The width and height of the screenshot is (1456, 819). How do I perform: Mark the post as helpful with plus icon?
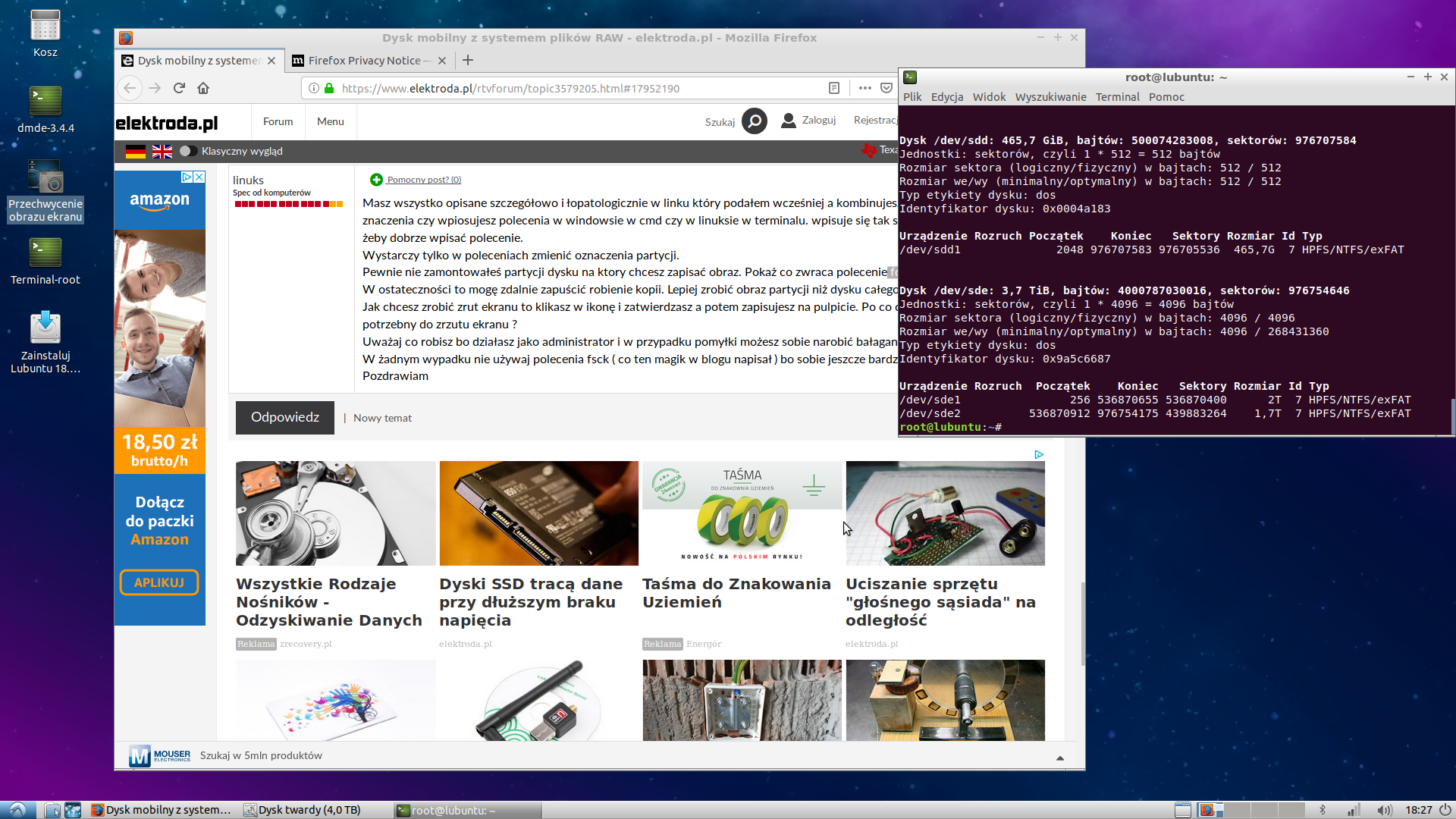pos(376,180)
